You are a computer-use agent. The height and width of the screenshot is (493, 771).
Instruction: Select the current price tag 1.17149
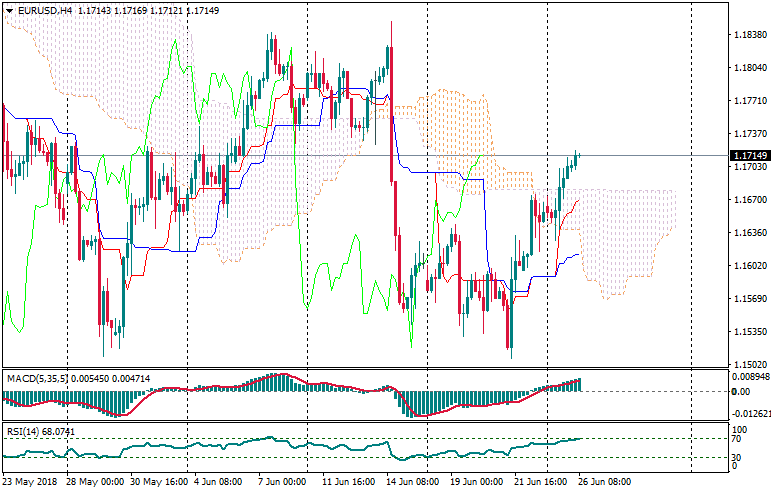(748, 156)
